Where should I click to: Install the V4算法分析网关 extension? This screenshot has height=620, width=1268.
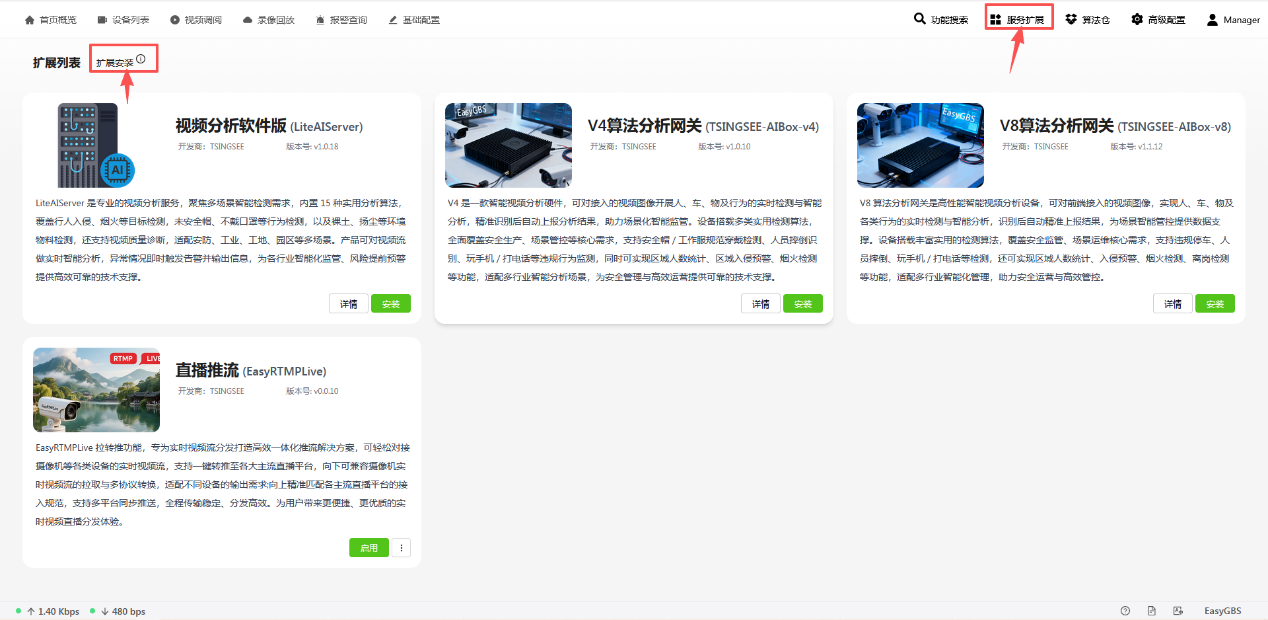tap(803, 304)
